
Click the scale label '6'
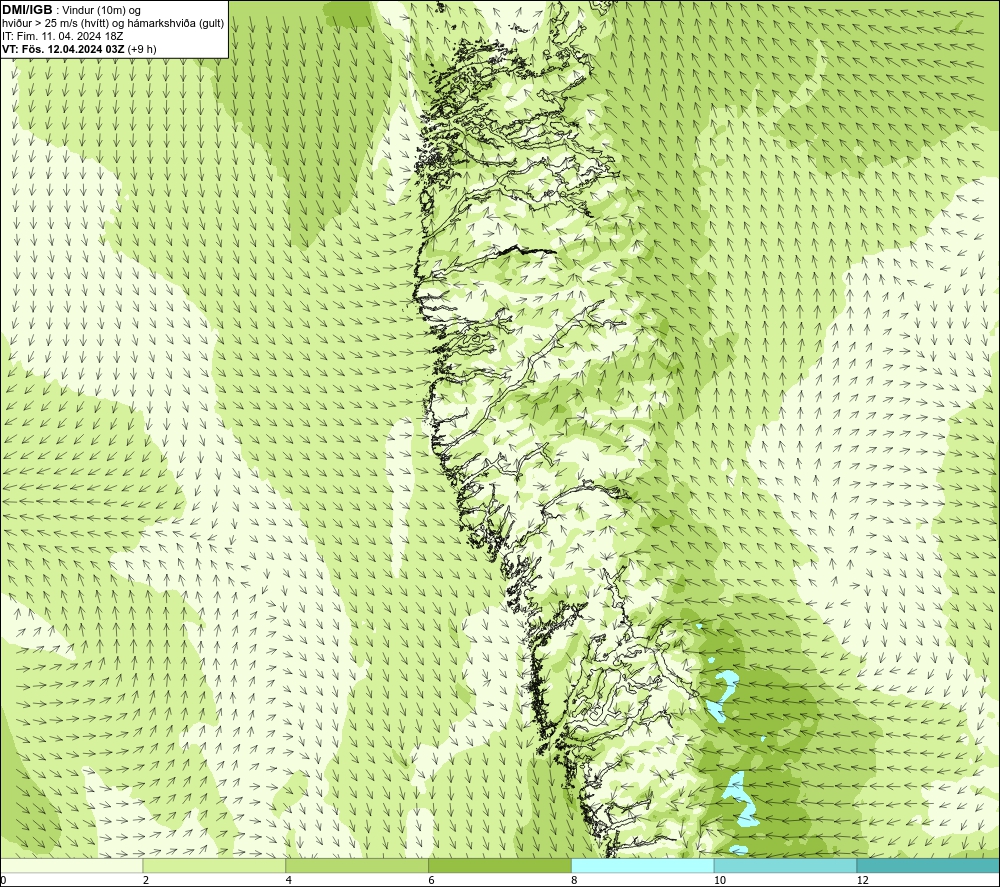point(432,880)
